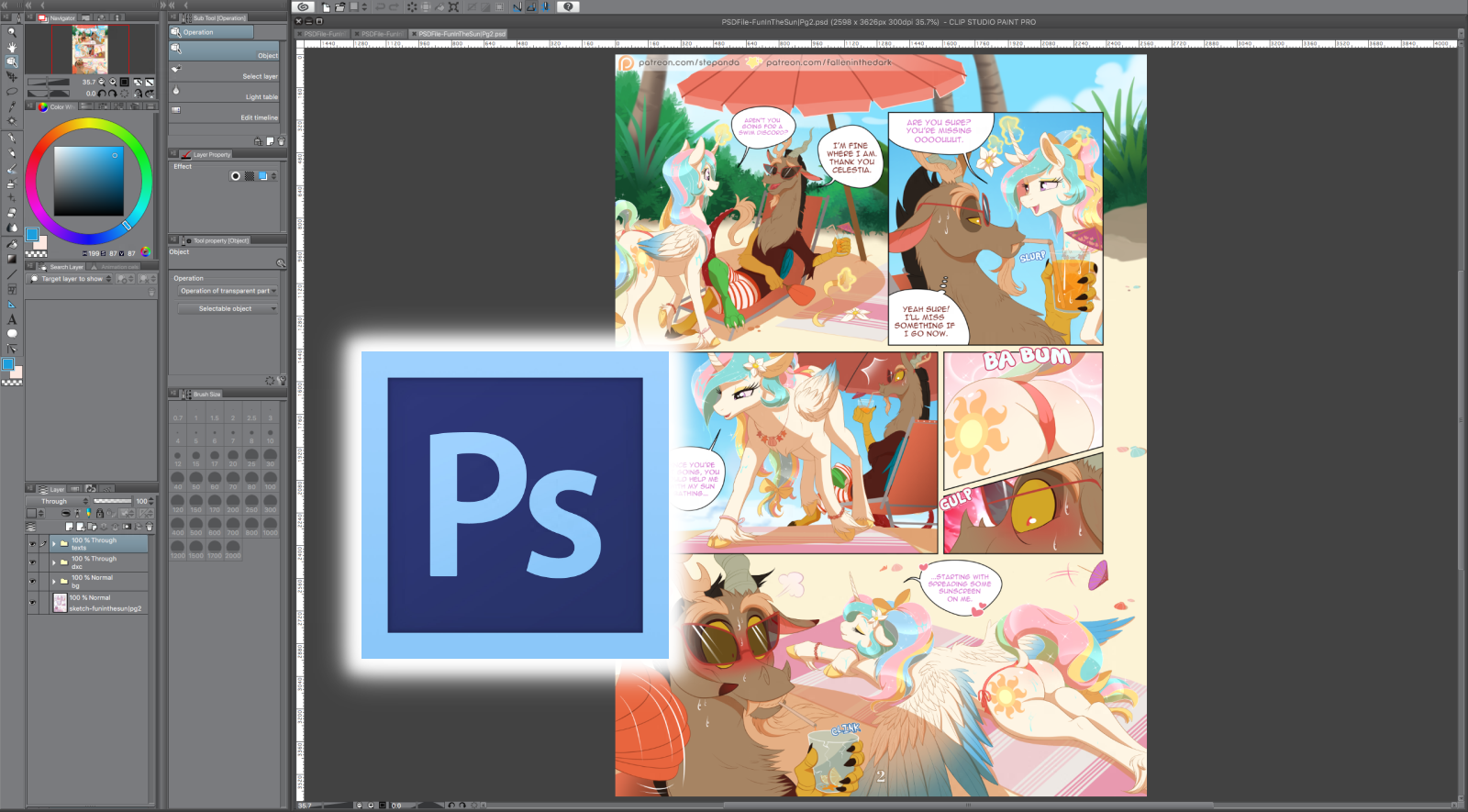The height and width of the screenshot is (812, 1468).
Task: Select the Ruler tool
Action: 12,304
